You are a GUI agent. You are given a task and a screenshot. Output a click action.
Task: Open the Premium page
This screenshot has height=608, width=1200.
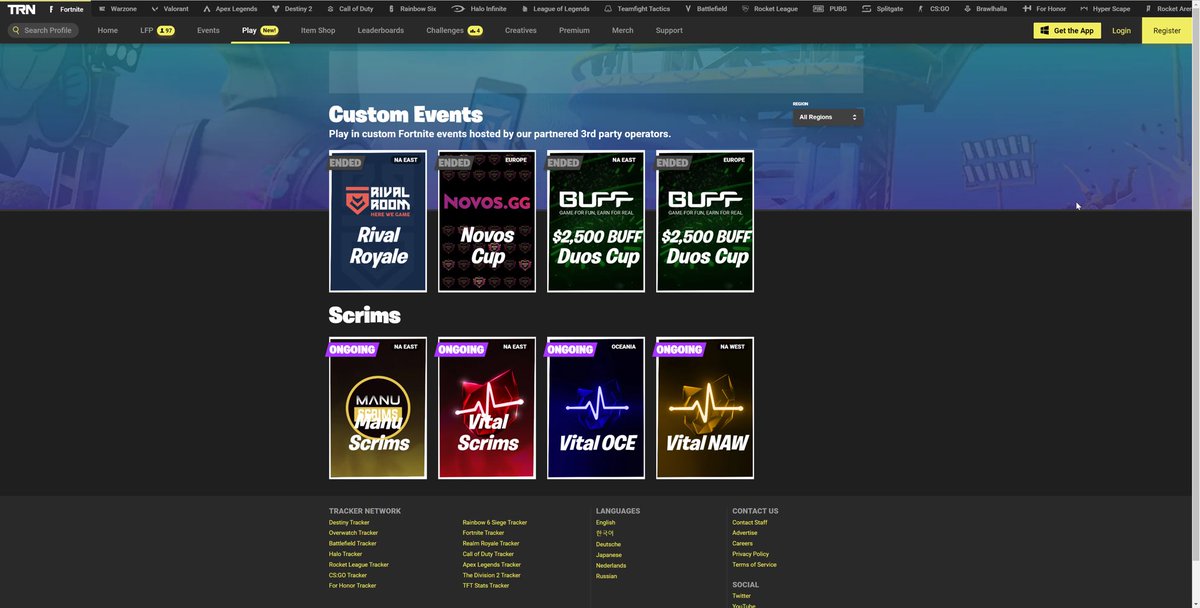[574, 30]
